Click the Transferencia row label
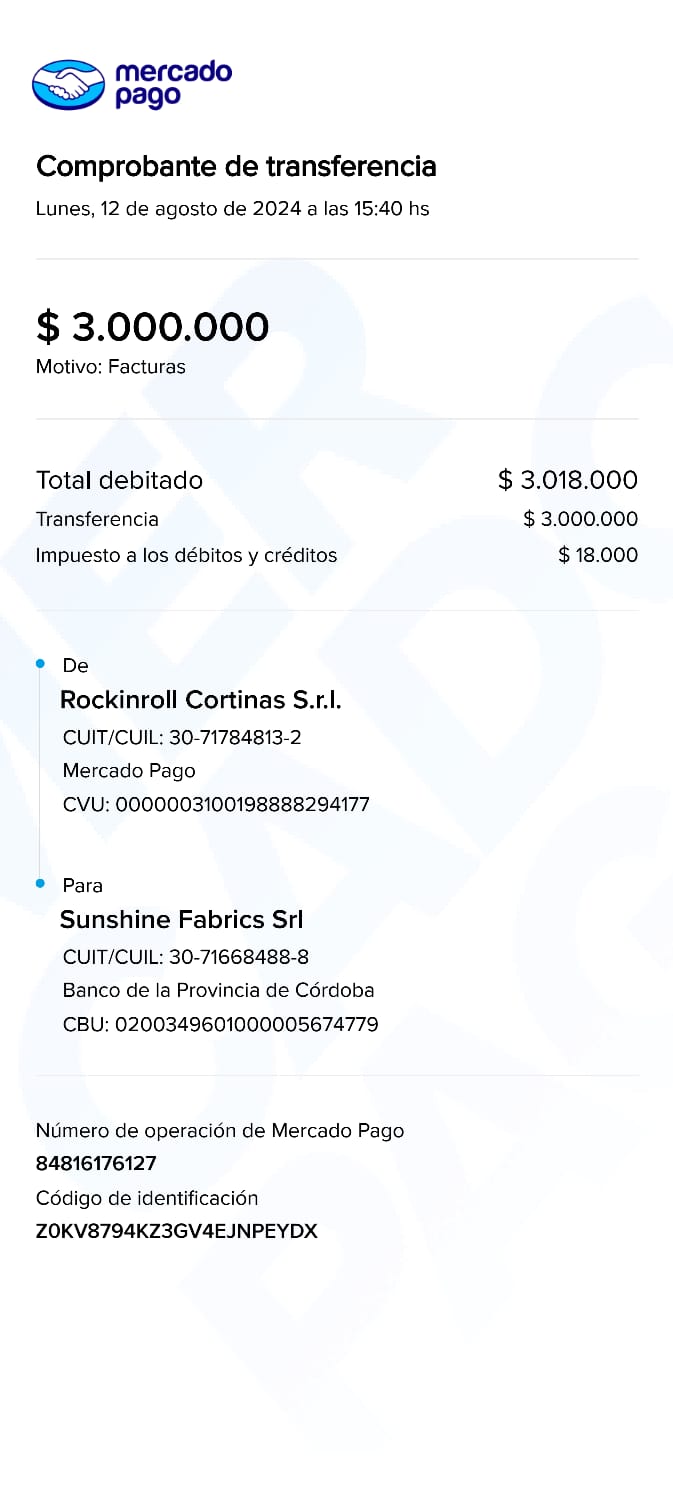This screenshot has width=673, height=1495. tap(97, 519)
